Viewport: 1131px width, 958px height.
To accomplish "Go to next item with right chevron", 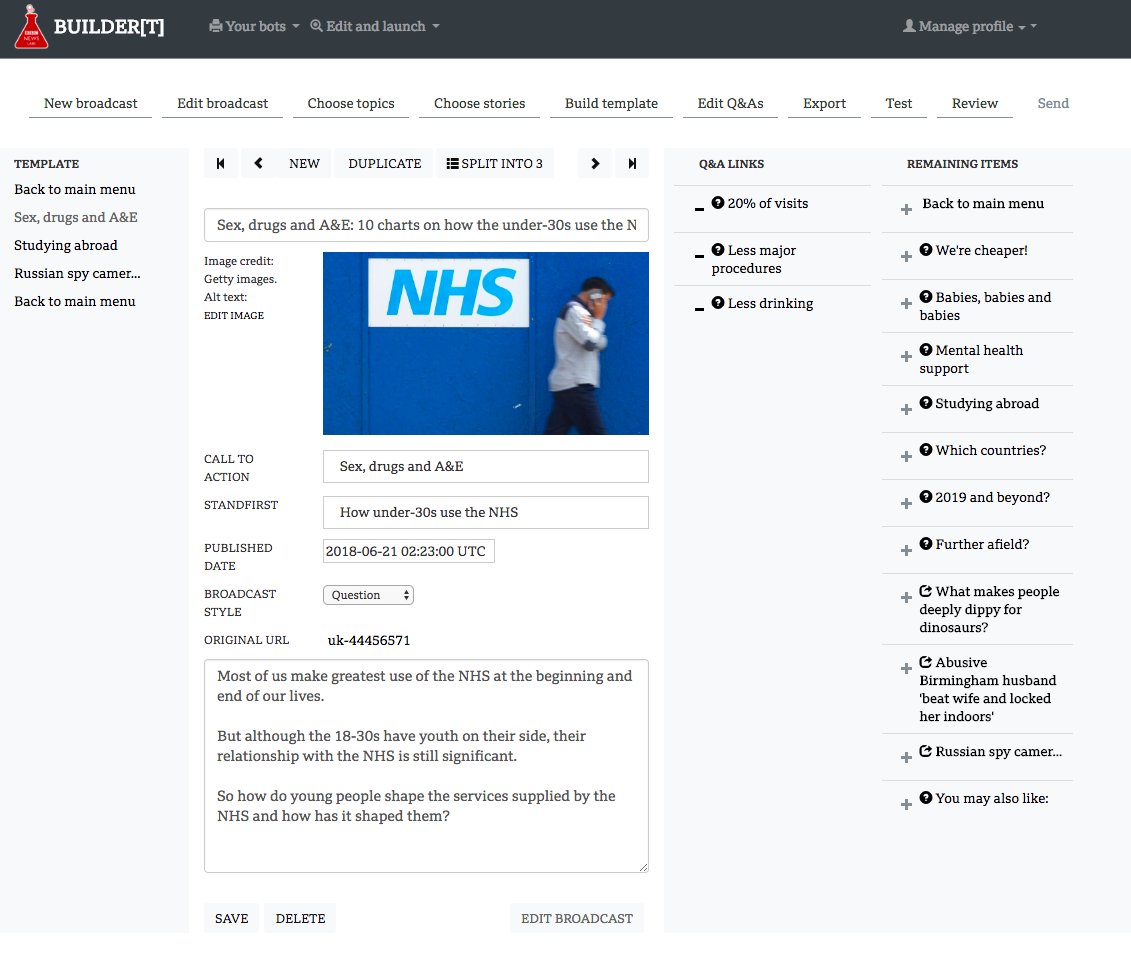I will pos(595,164).
